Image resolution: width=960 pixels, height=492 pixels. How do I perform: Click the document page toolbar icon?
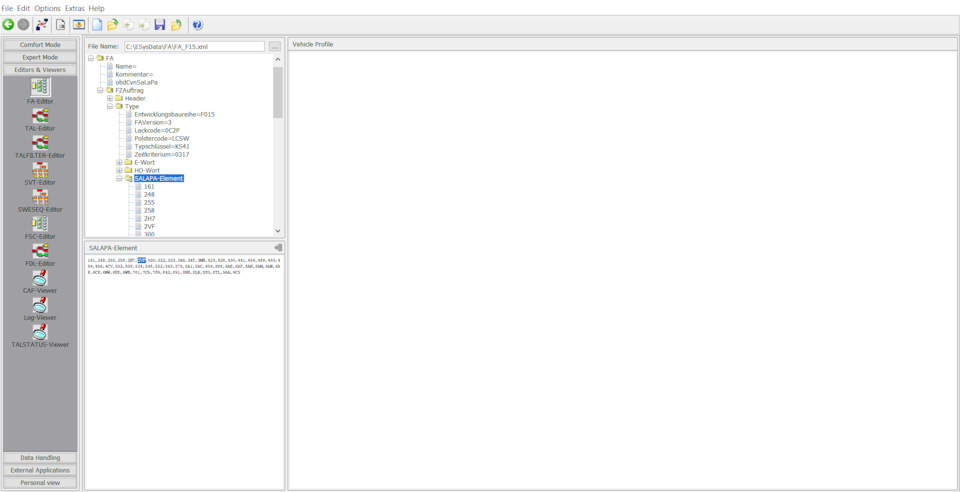click(x=61, y=25)
